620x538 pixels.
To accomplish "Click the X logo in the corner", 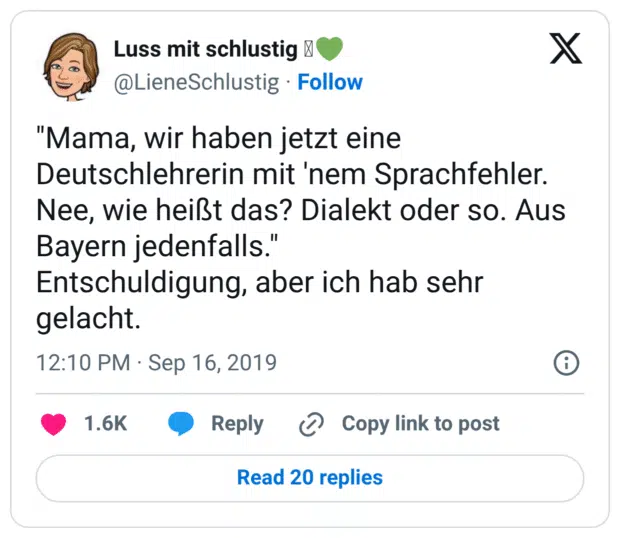I will pyautogui.click(x=566, y=48).
